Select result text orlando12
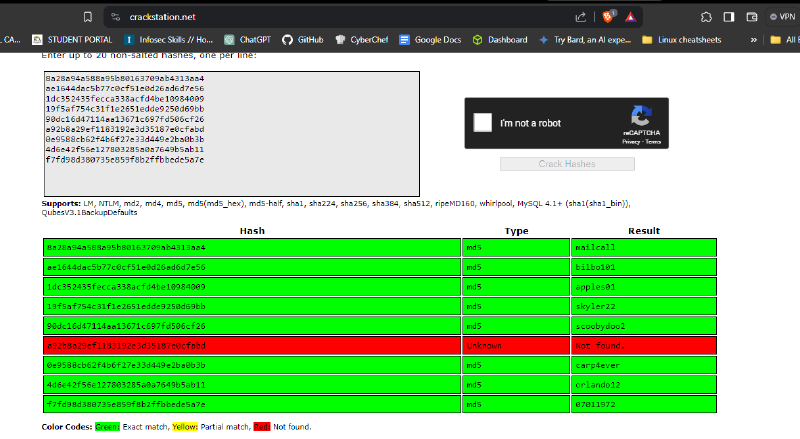This screenshot has width=800, height=439. click(597, 385)
